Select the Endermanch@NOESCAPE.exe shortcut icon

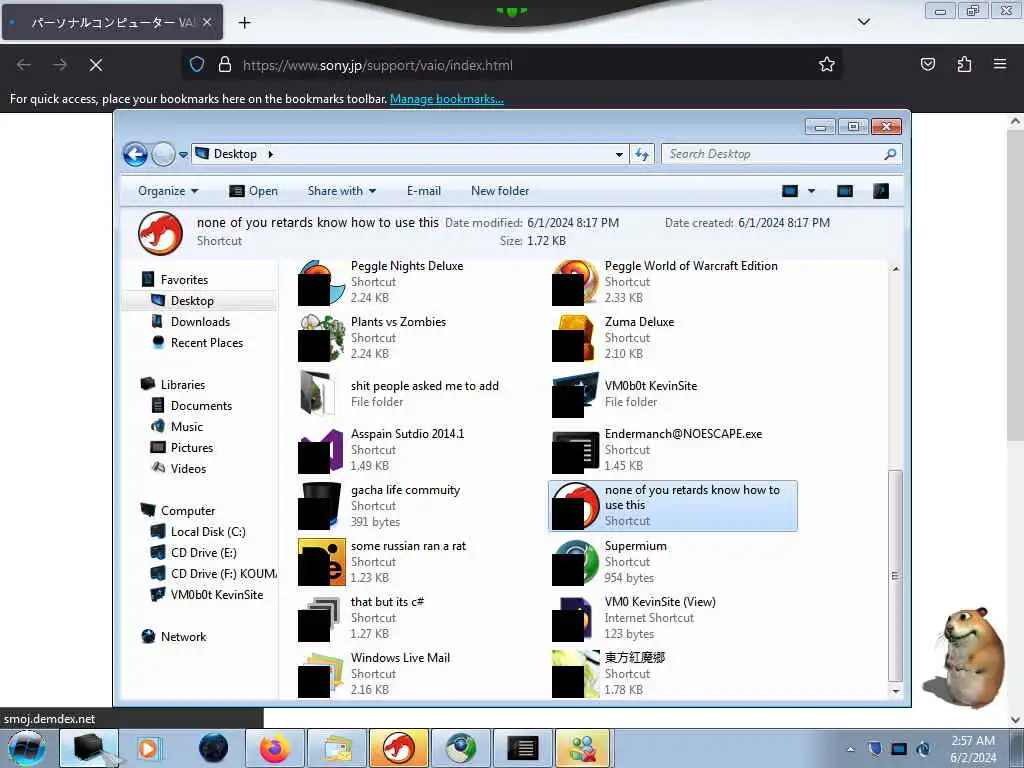pos(575,450)
